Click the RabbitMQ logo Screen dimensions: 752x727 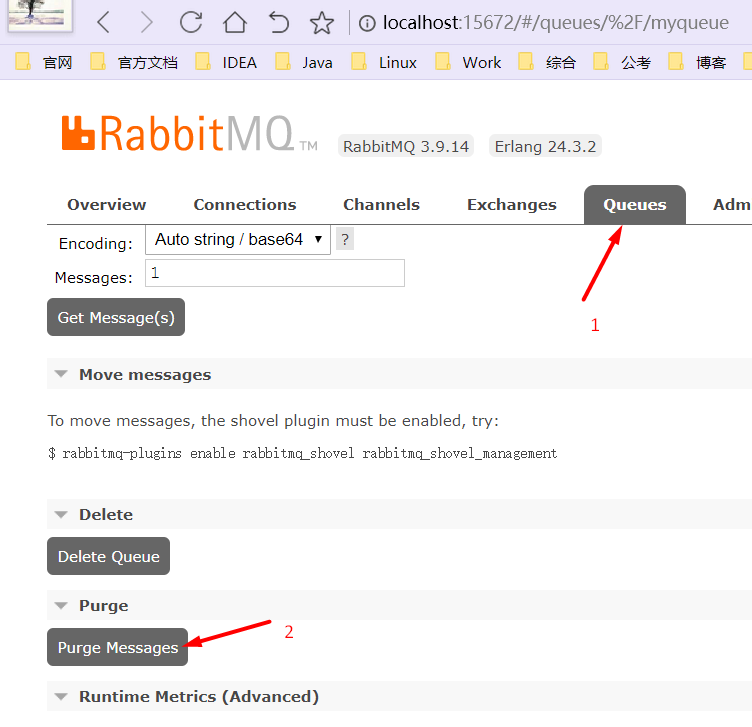point(189,133)
